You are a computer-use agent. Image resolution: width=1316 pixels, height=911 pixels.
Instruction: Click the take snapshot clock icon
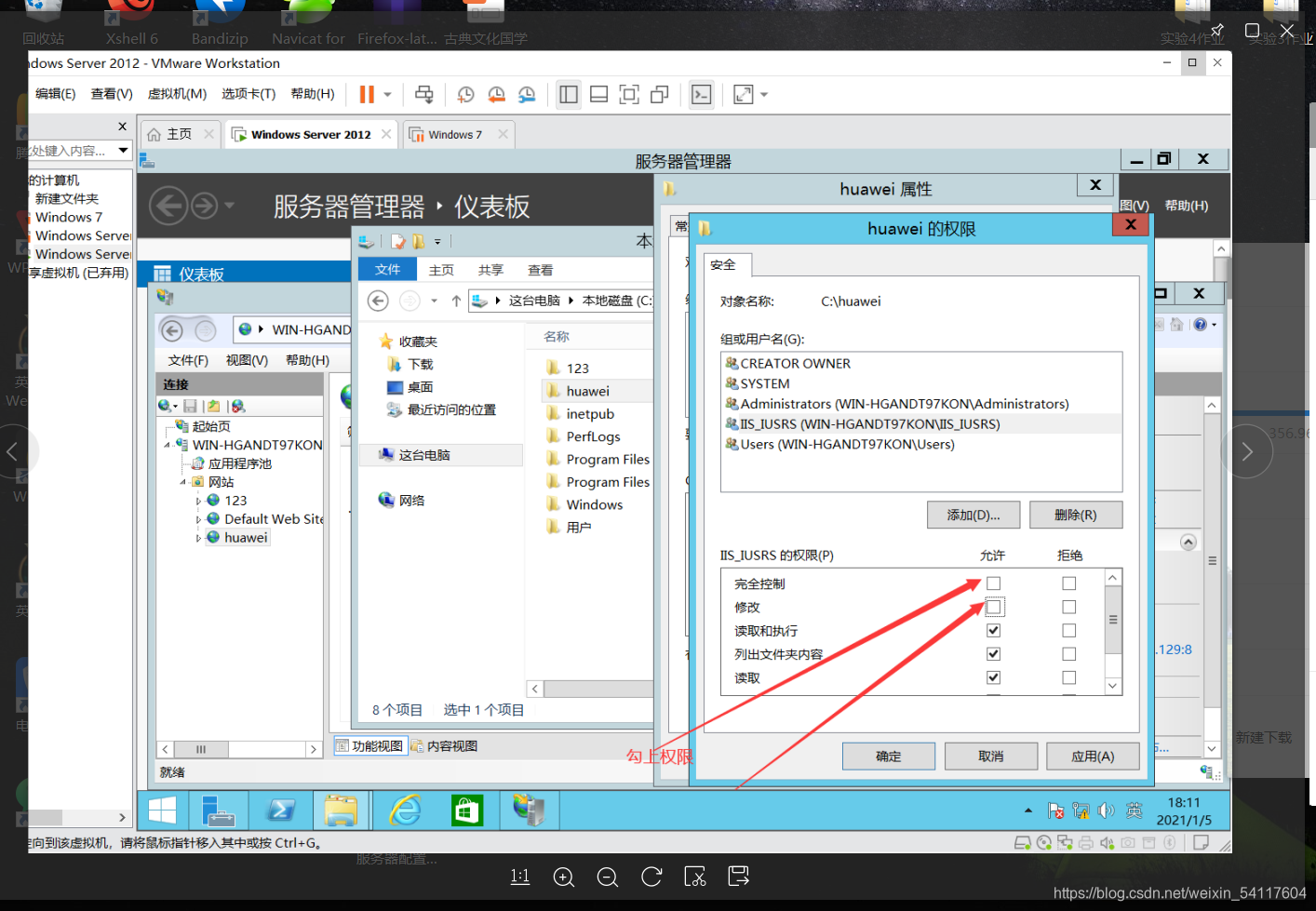[465, 94]
